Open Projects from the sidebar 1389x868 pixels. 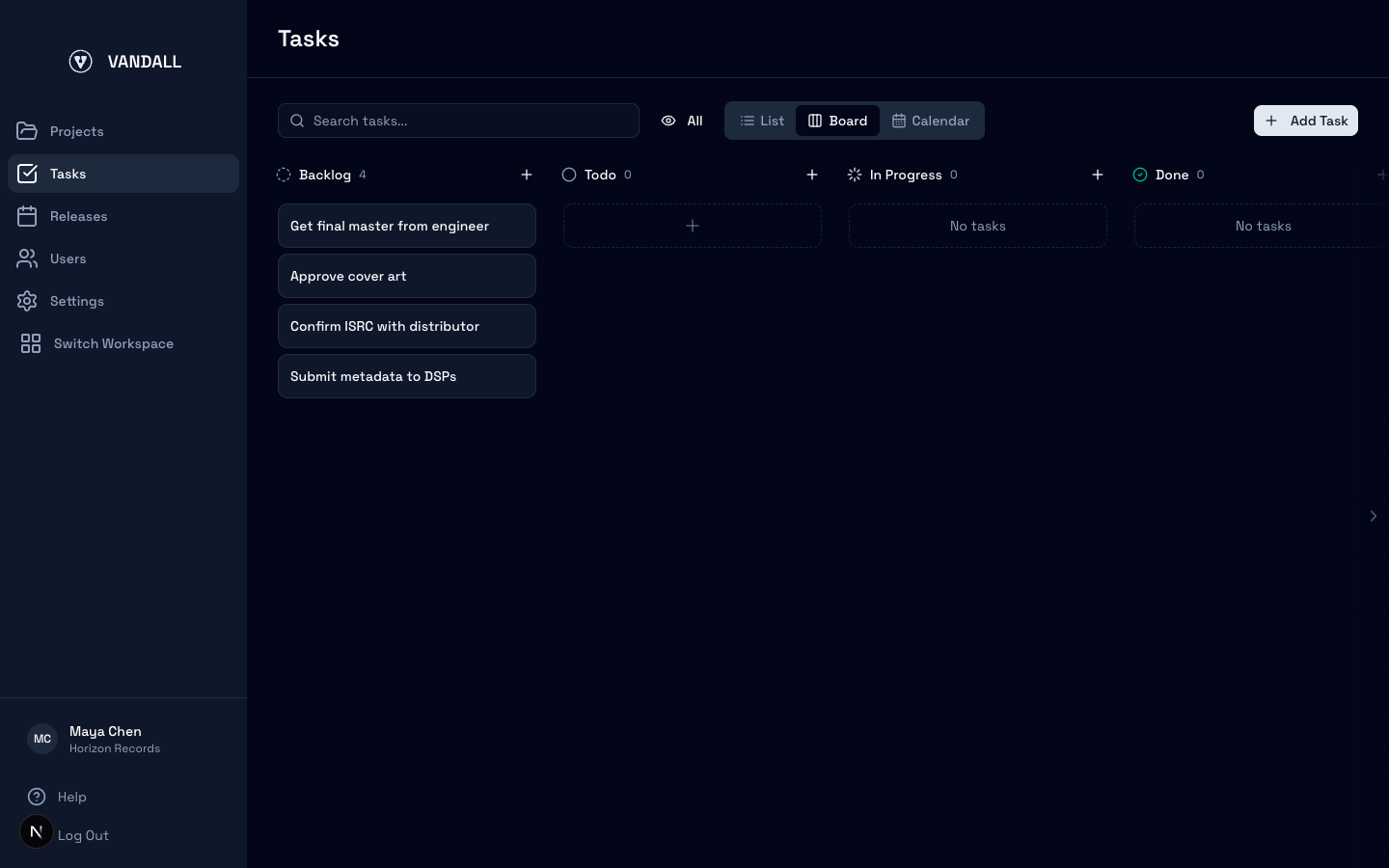tap(123, 131)
